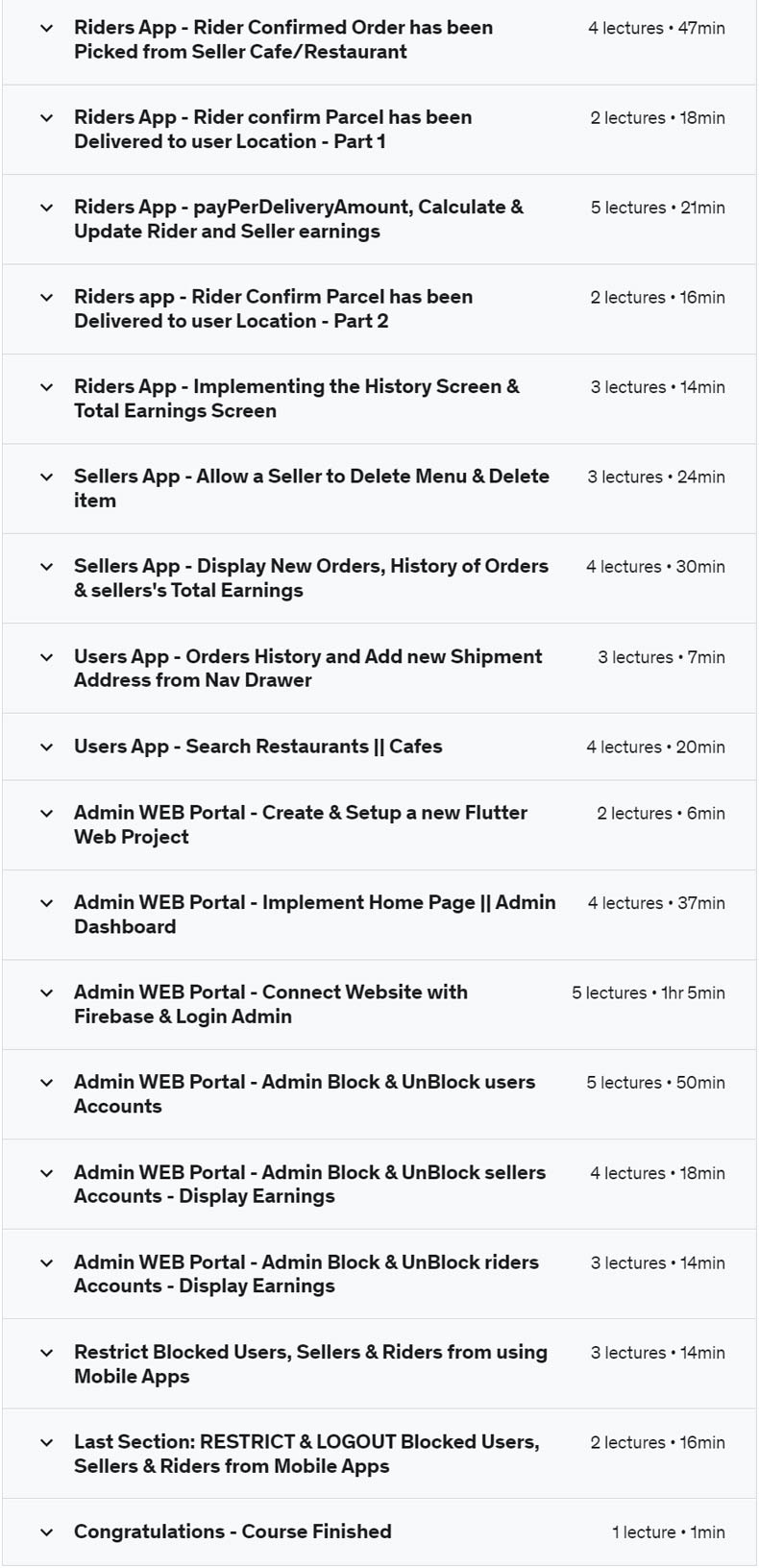Expand 'Orders History and Add new Shipment' chevron

point(46,657)
